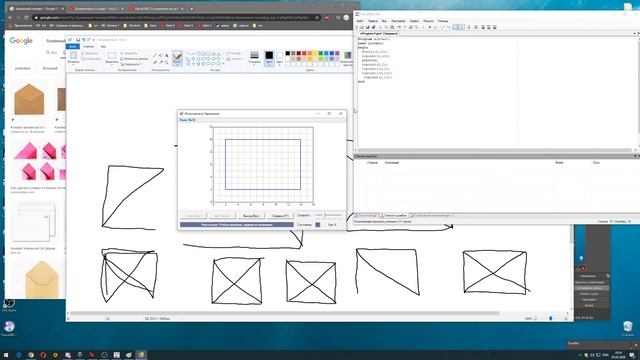Viewport: 640px width, 360px height.
Task: Click the Chrome reload icon
Action: (26, 18)
